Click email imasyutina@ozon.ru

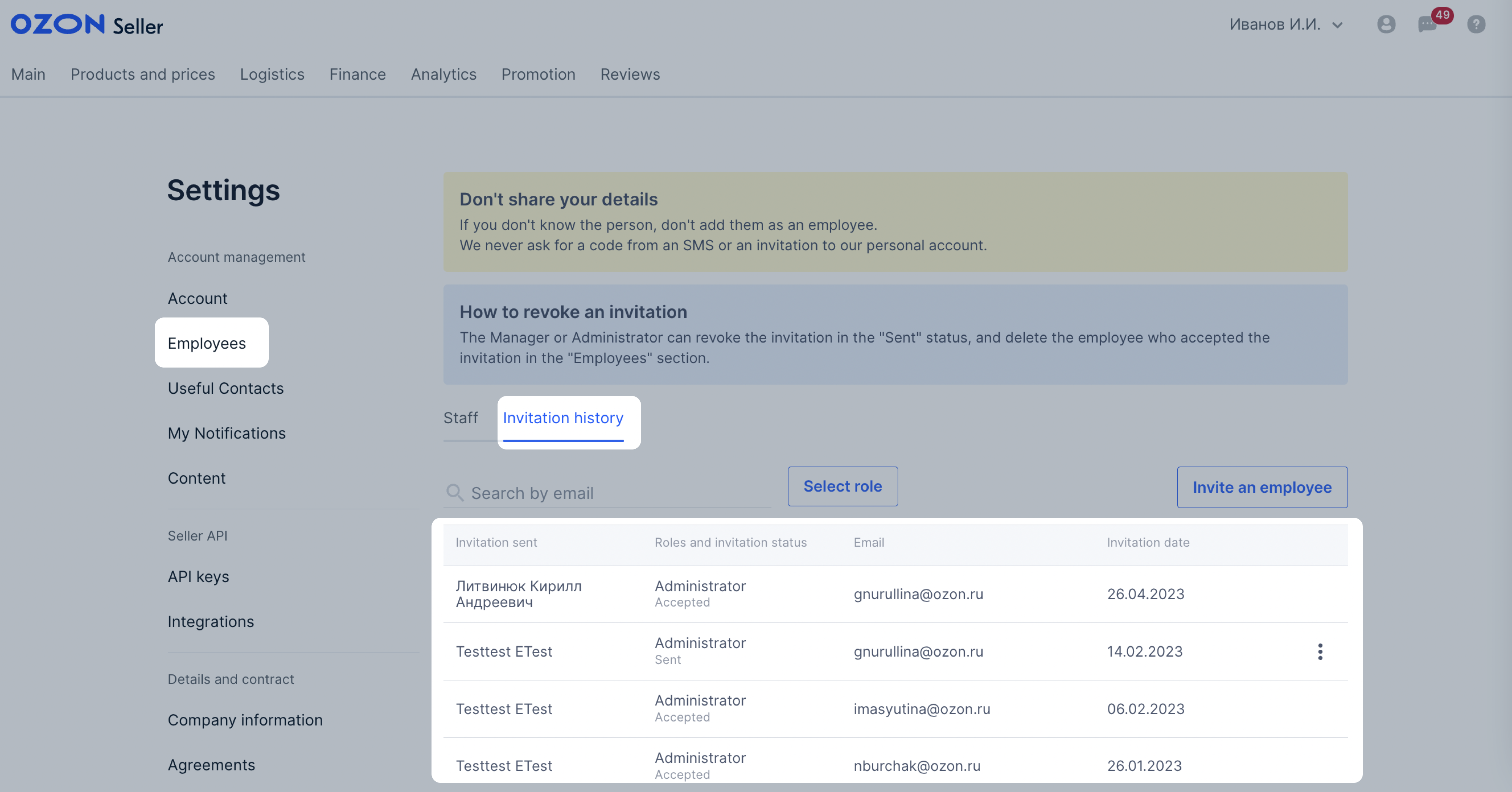click(921, 709)
